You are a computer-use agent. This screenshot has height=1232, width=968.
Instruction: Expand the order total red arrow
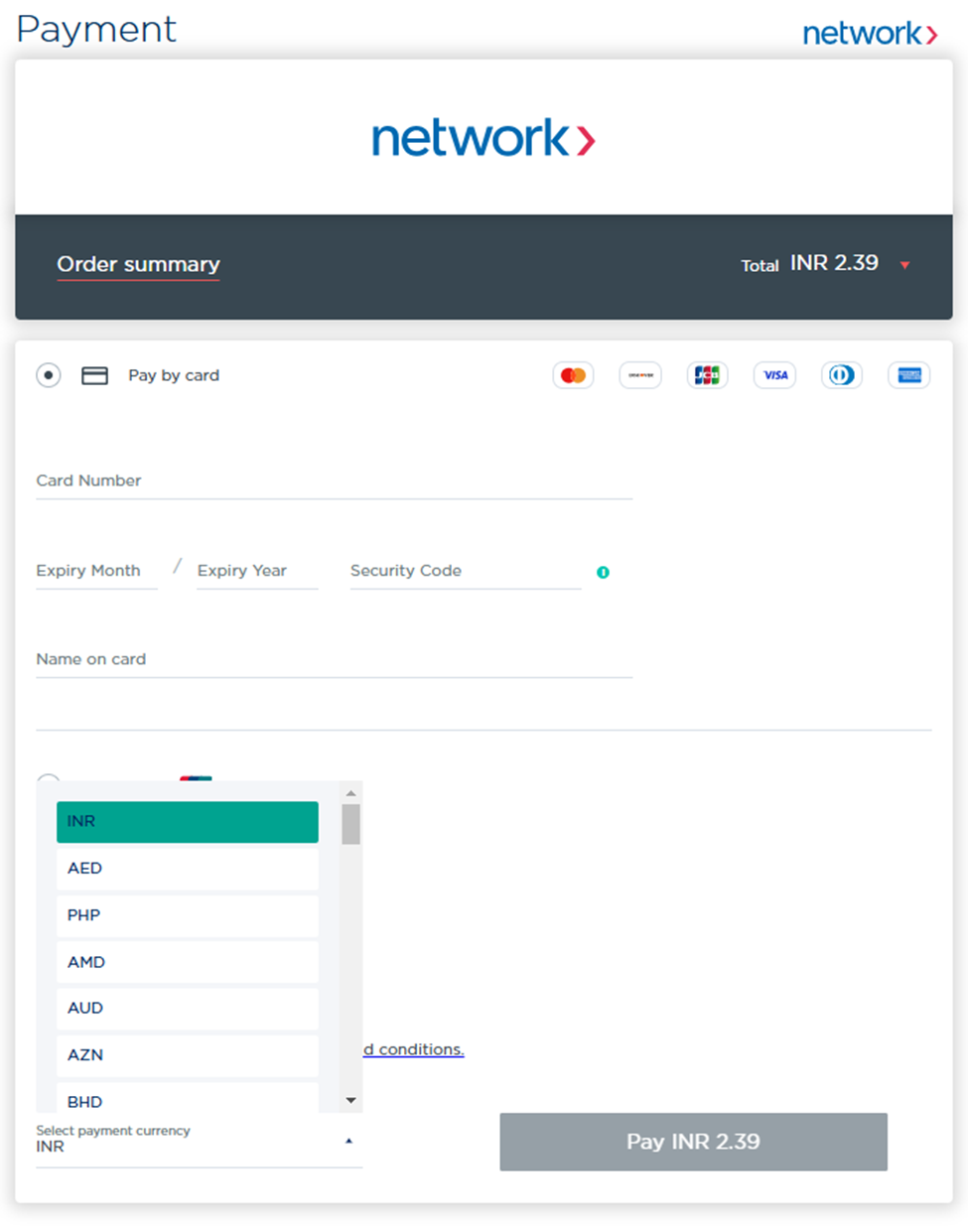pos(904,265)
